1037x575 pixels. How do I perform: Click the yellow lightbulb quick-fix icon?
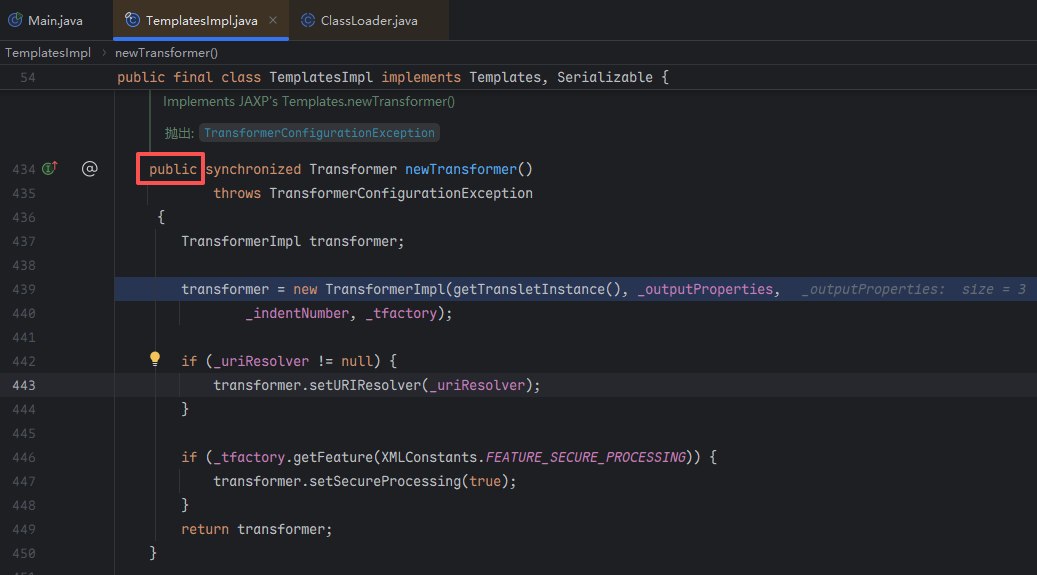155,359
